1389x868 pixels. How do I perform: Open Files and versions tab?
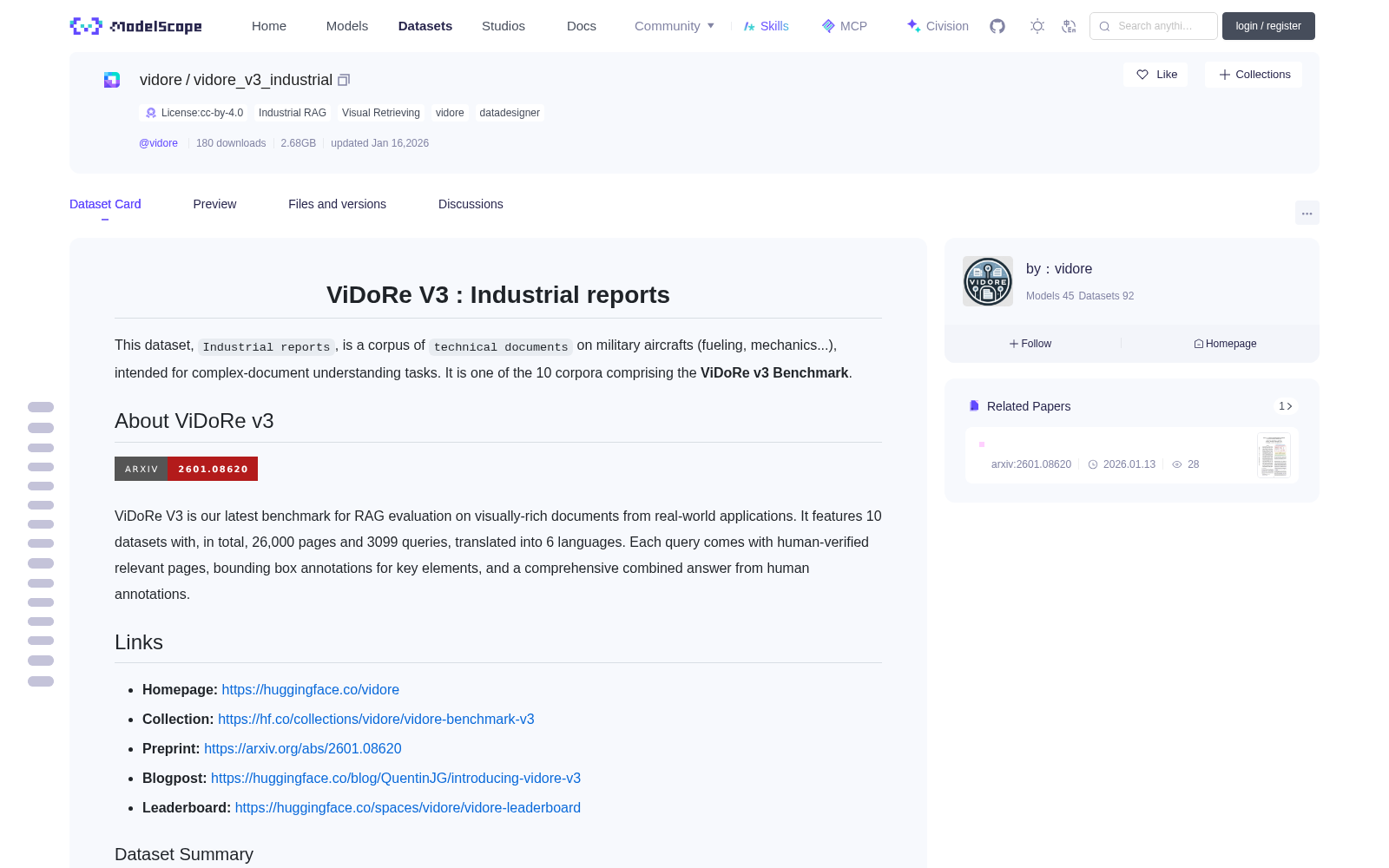tap(337, 204)
